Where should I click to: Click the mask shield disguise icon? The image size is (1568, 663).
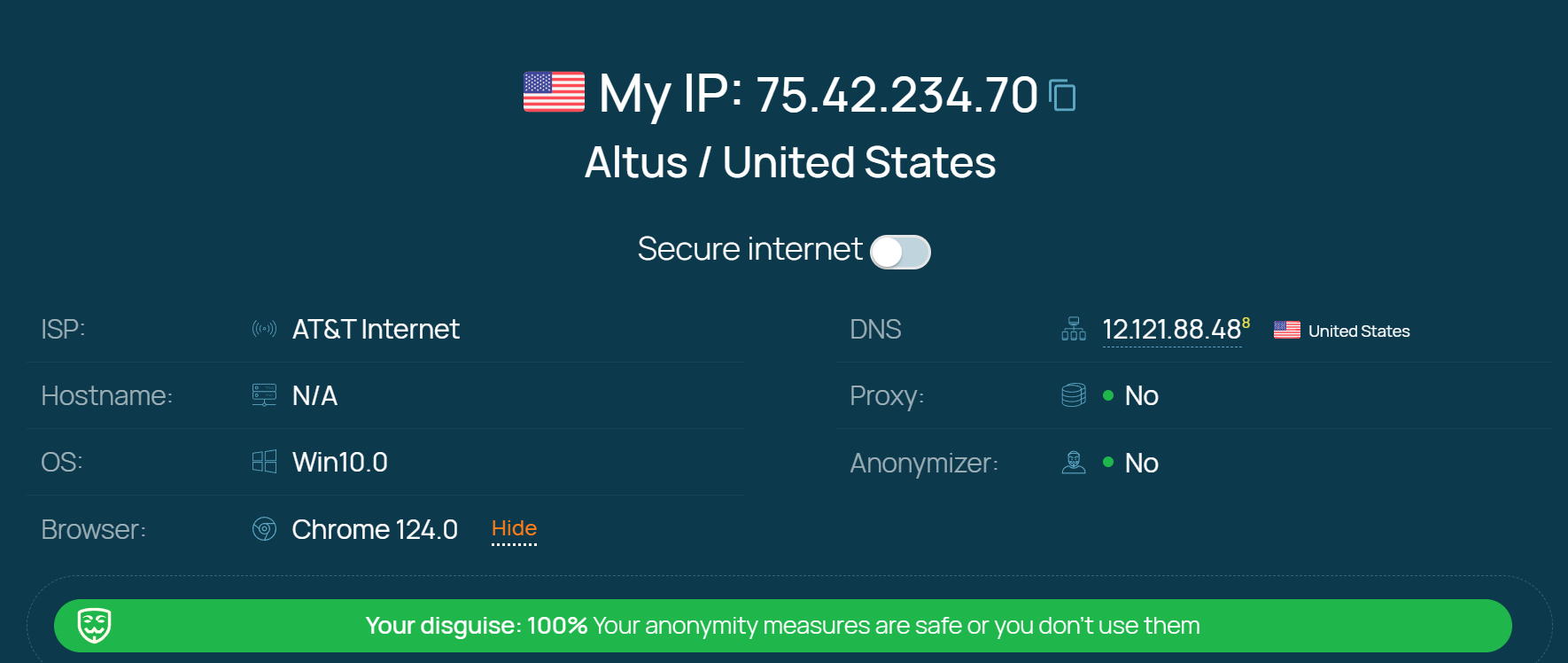coord(95,625)
